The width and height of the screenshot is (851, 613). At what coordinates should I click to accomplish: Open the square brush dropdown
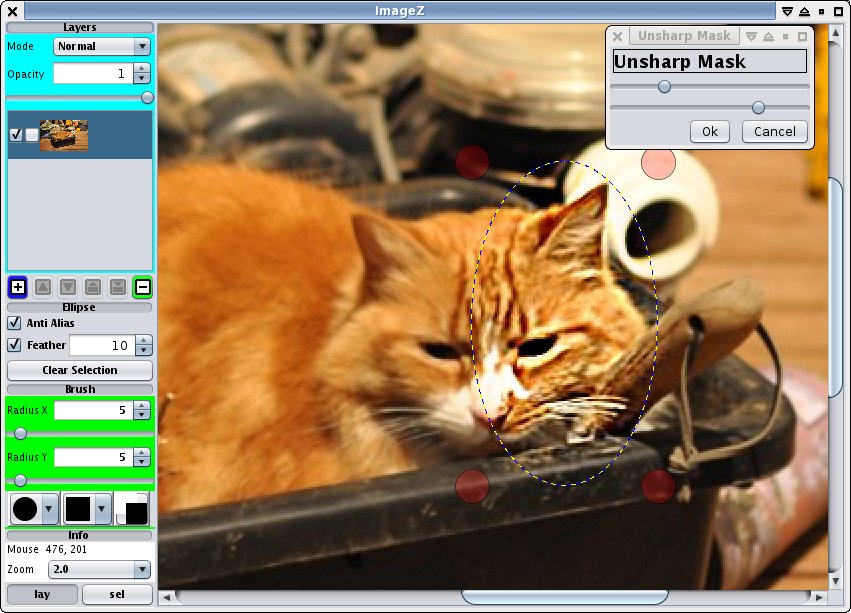click(101, 509)
